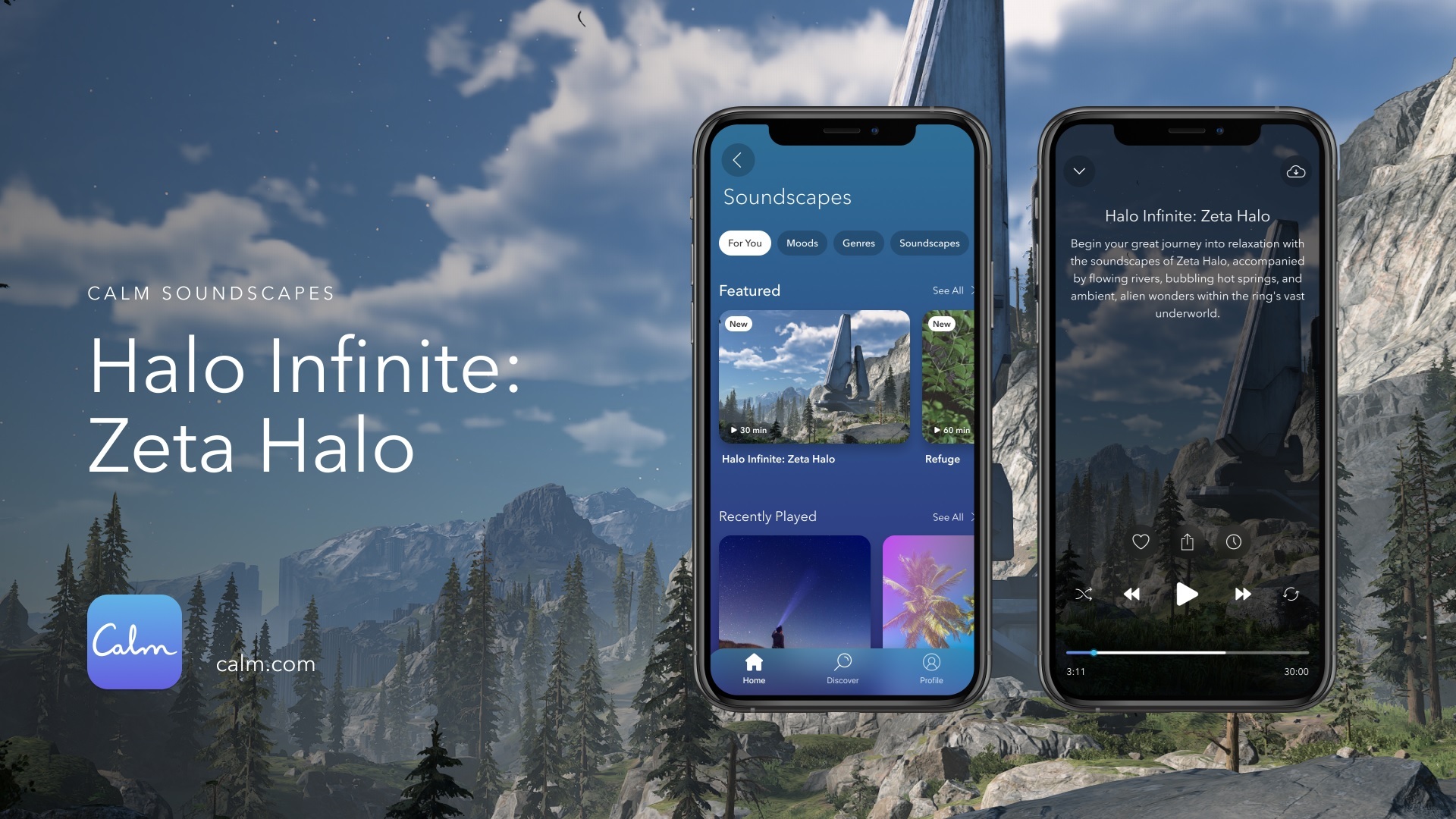
Task: Select the Moods tab in Soundscapes
Action: [x=802, y=243]
